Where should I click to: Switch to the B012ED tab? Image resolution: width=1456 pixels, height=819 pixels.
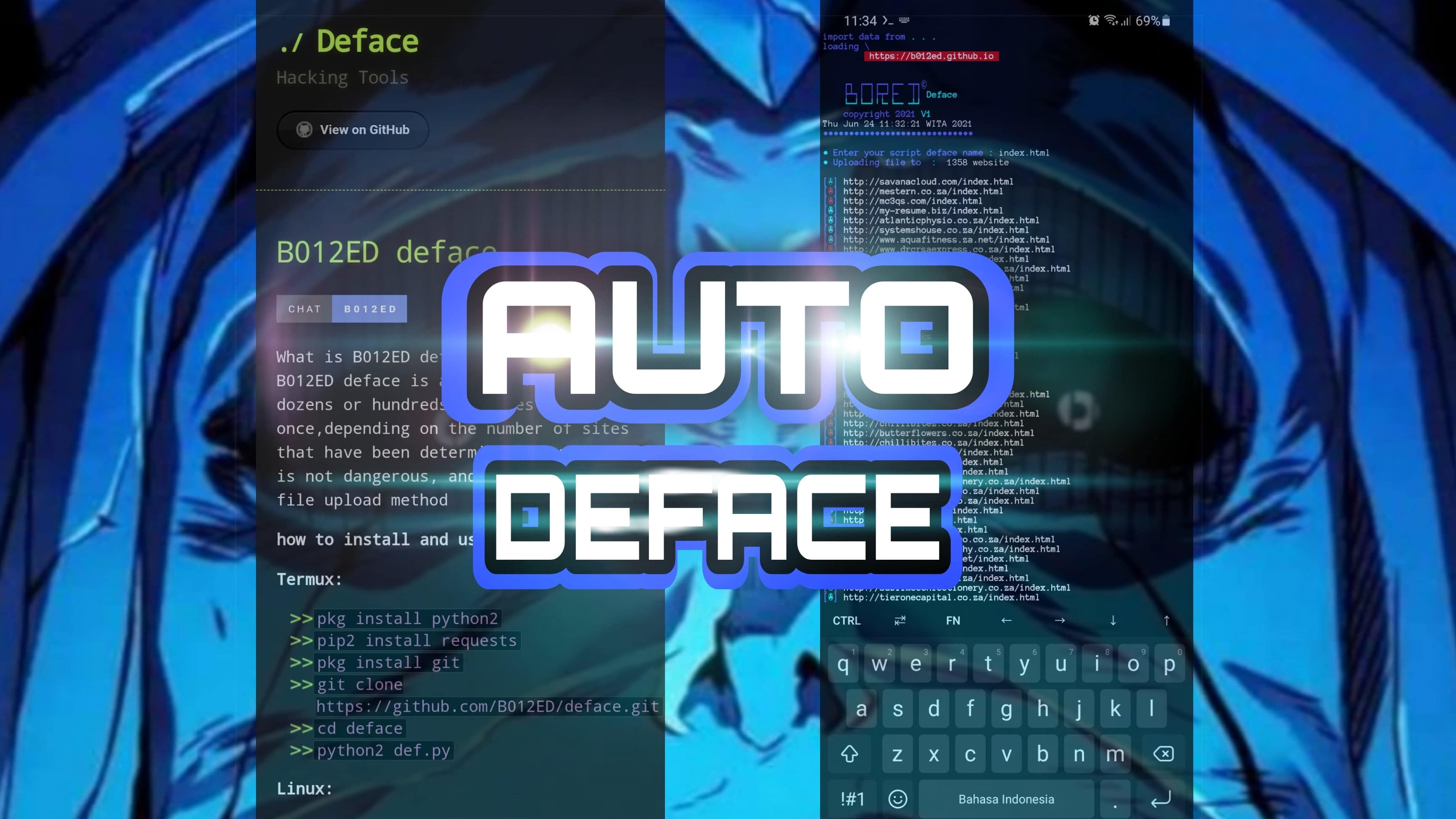(370, 308)
